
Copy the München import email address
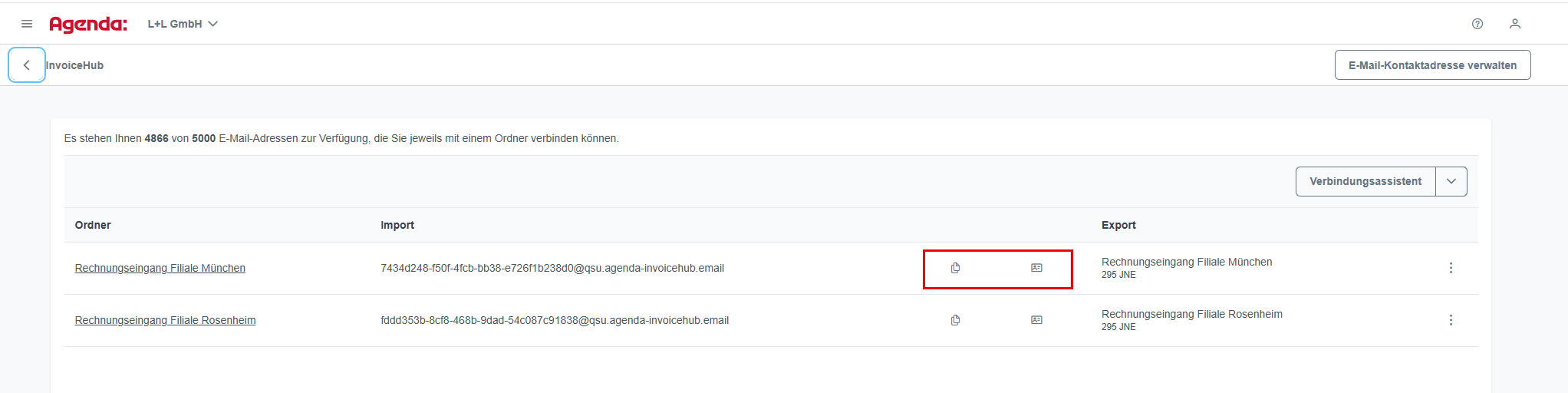pyautogui.click(x=955, y=268)
